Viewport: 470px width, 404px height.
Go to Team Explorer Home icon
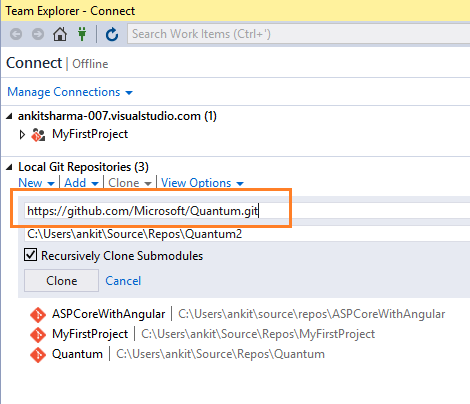60,34
